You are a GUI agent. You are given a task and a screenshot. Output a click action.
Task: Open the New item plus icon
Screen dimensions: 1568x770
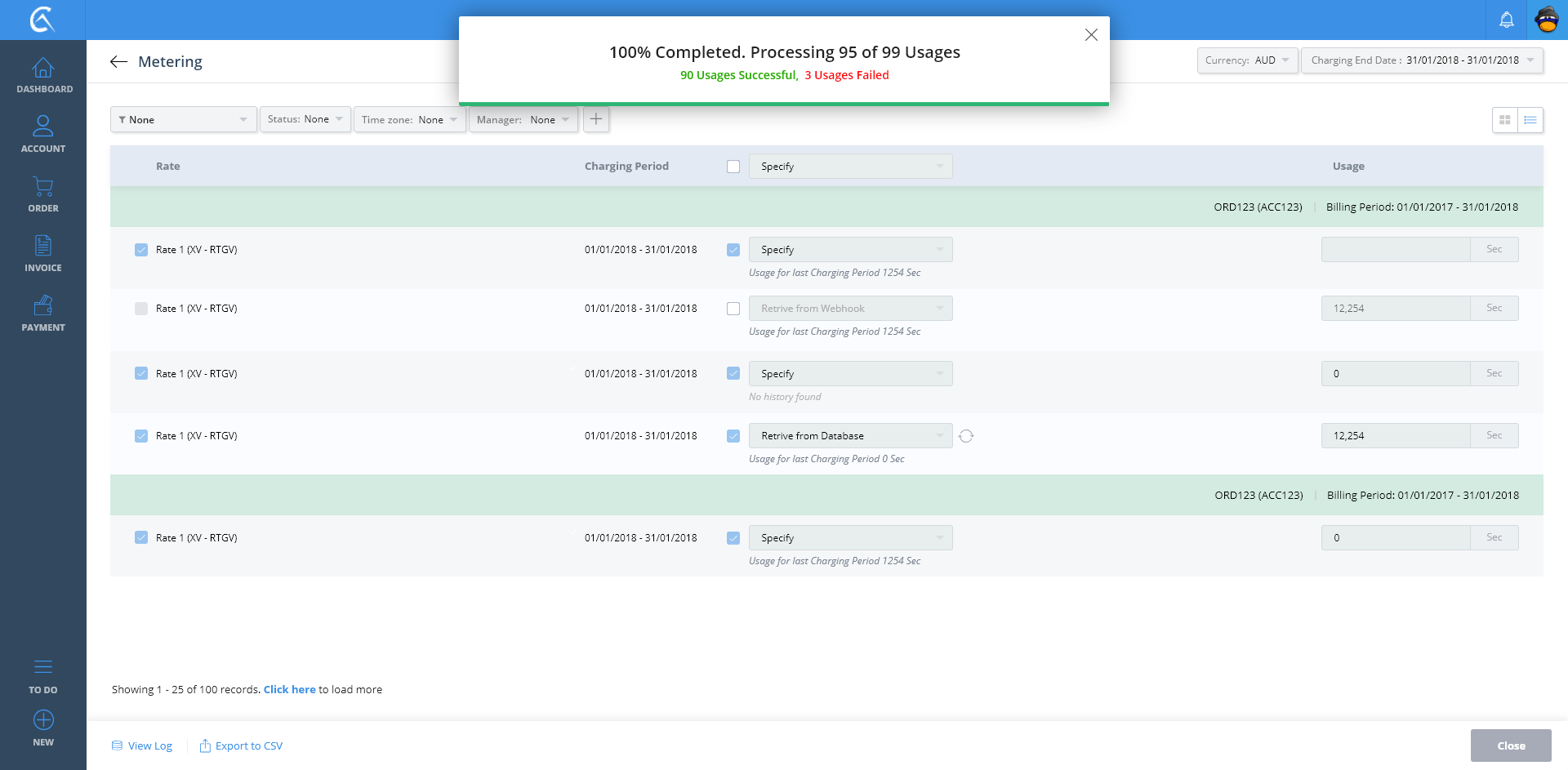(x=43, y=720)
